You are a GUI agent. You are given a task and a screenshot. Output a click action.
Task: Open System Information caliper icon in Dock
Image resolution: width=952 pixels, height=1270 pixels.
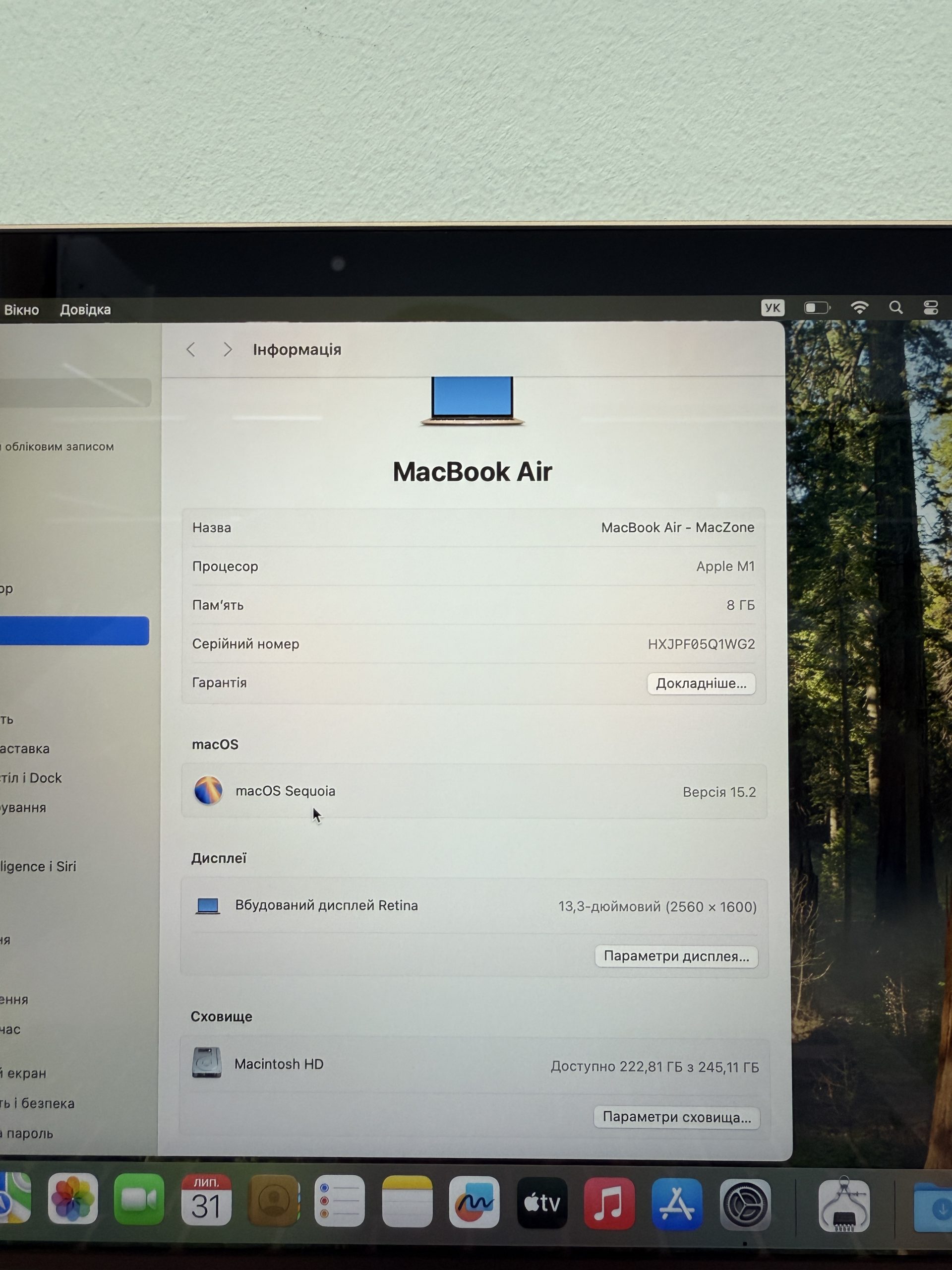(x=844, y=1205)
